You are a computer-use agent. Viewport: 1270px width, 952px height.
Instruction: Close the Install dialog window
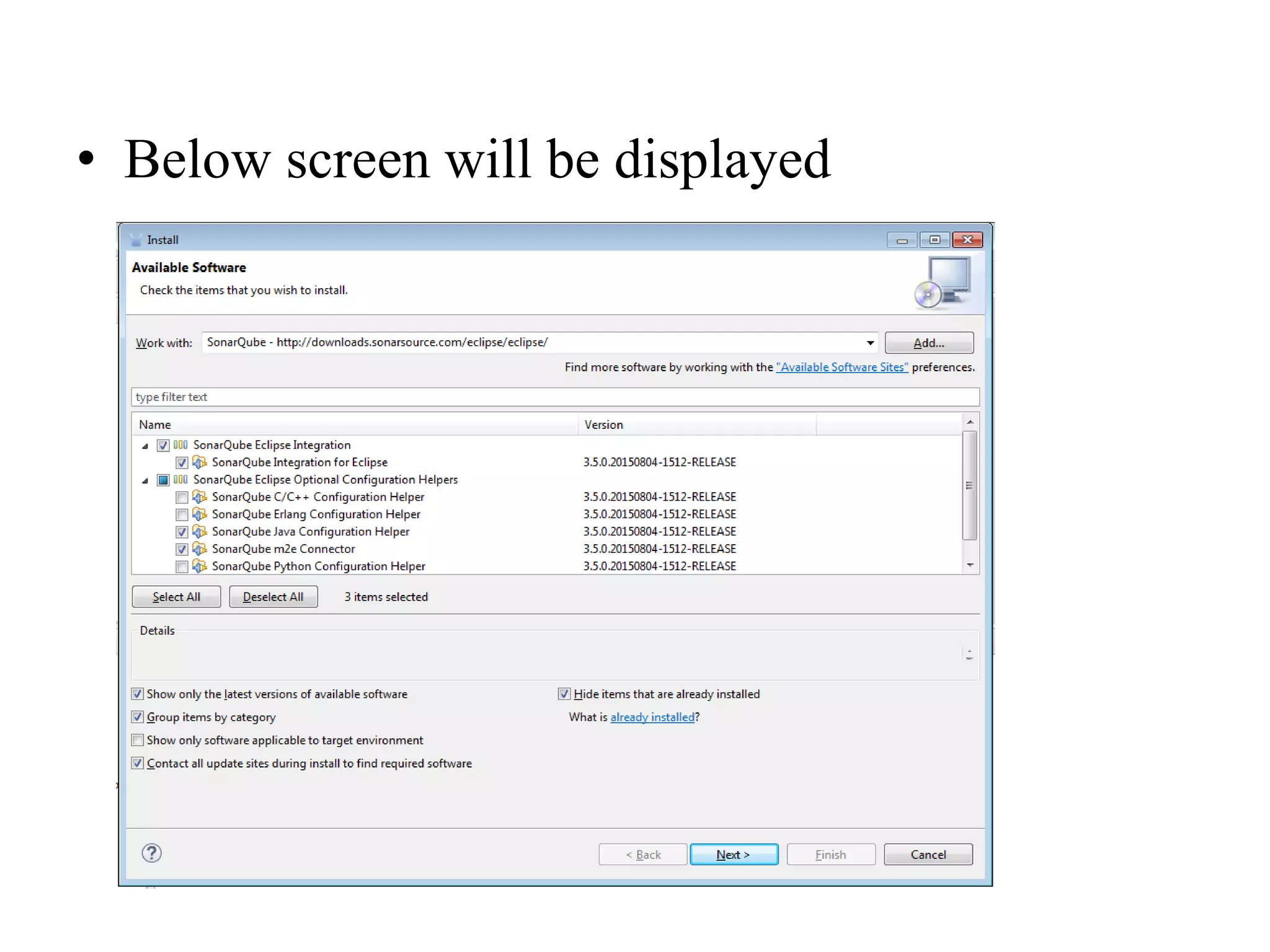(x=968, y=240)
